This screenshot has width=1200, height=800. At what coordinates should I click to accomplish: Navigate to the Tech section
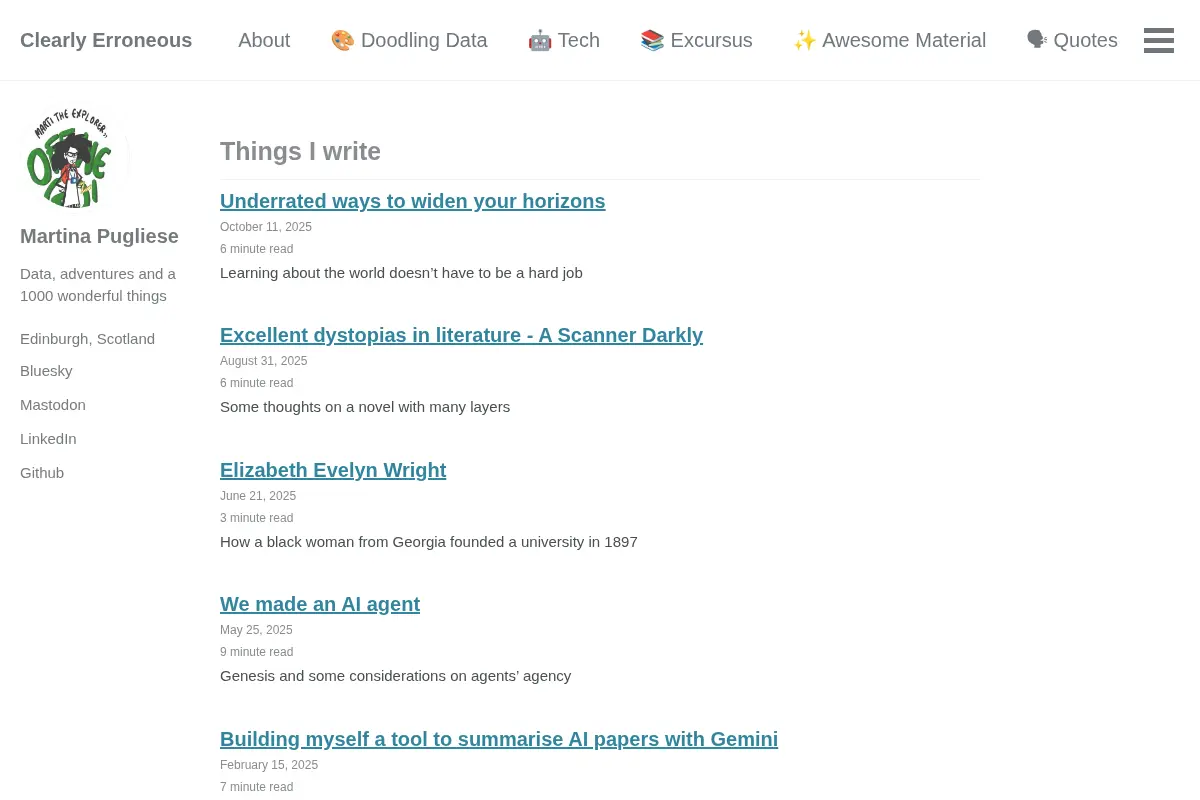564,40
